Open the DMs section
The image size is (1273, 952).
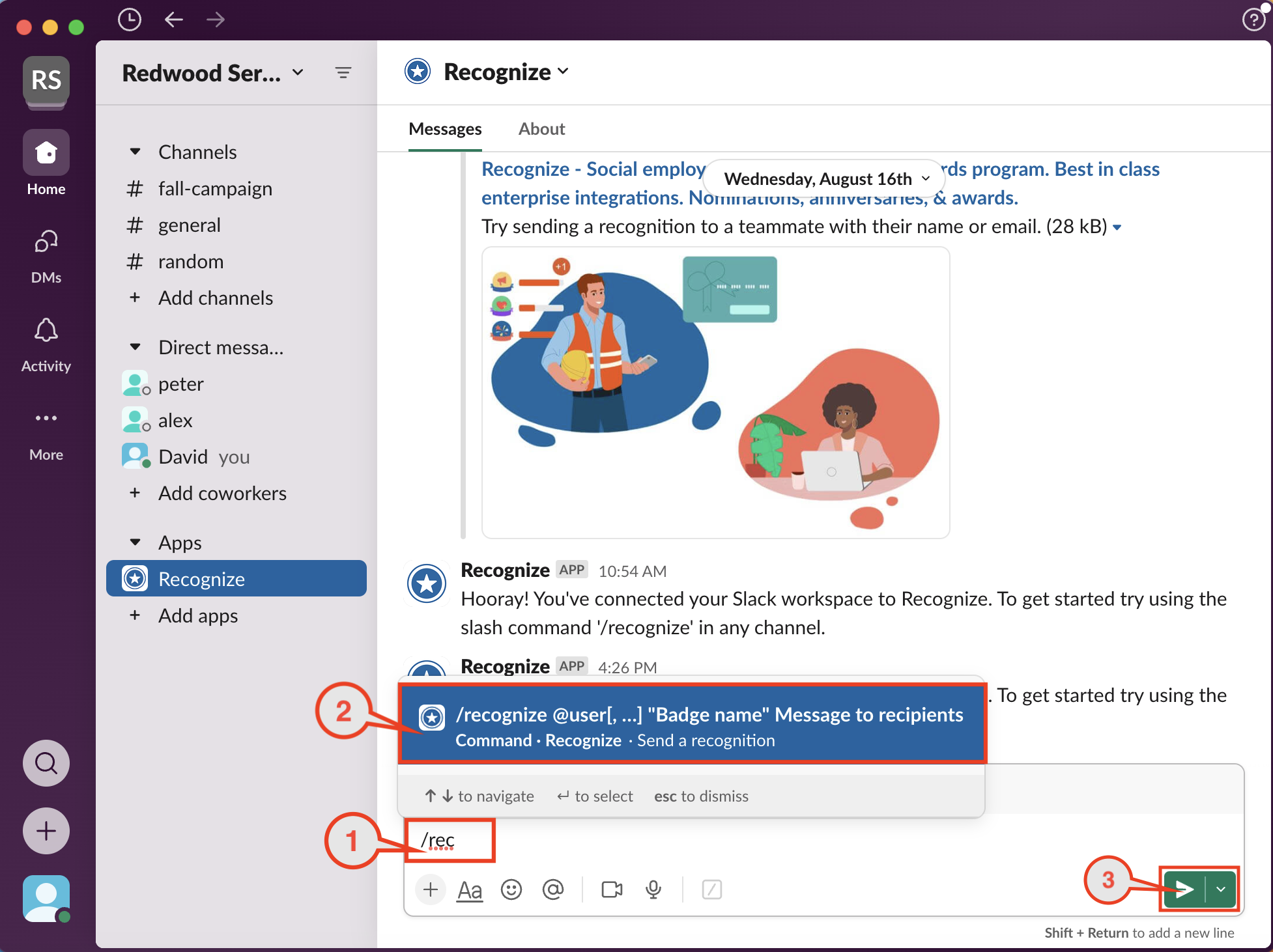click(46, 257)
